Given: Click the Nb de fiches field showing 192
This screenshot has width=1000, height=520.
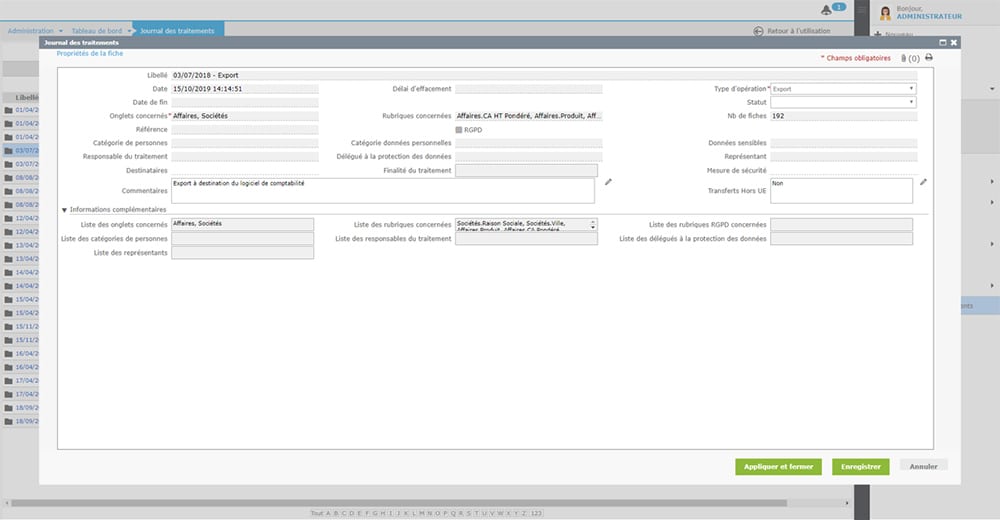Looking at the screenshot, I should coord(844,116).
